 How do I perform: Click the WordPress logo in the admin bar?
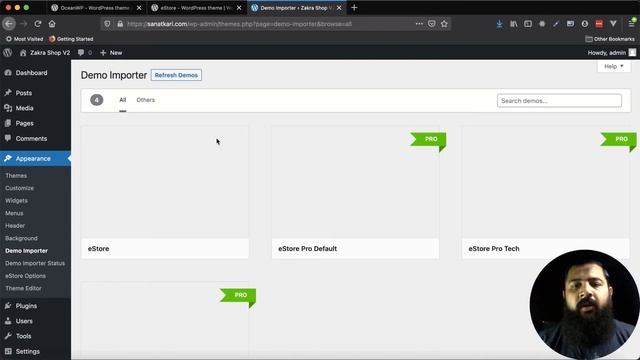tap(8, 53)
